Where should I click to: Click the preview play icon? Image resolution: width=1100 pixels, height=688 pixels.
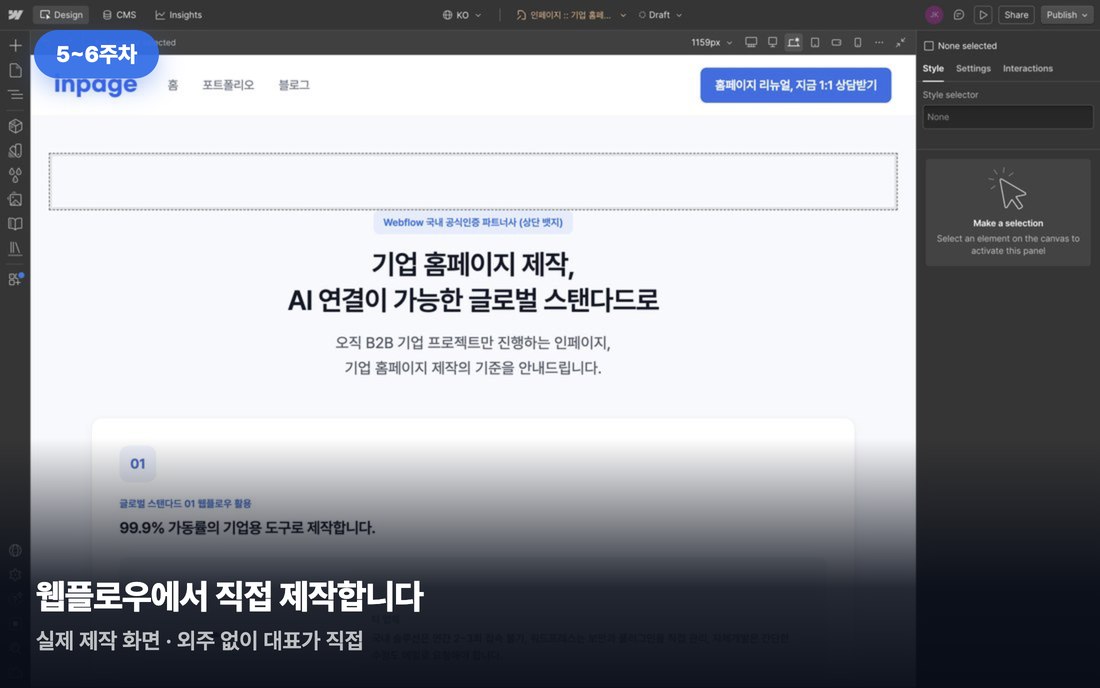click(983, 15)
